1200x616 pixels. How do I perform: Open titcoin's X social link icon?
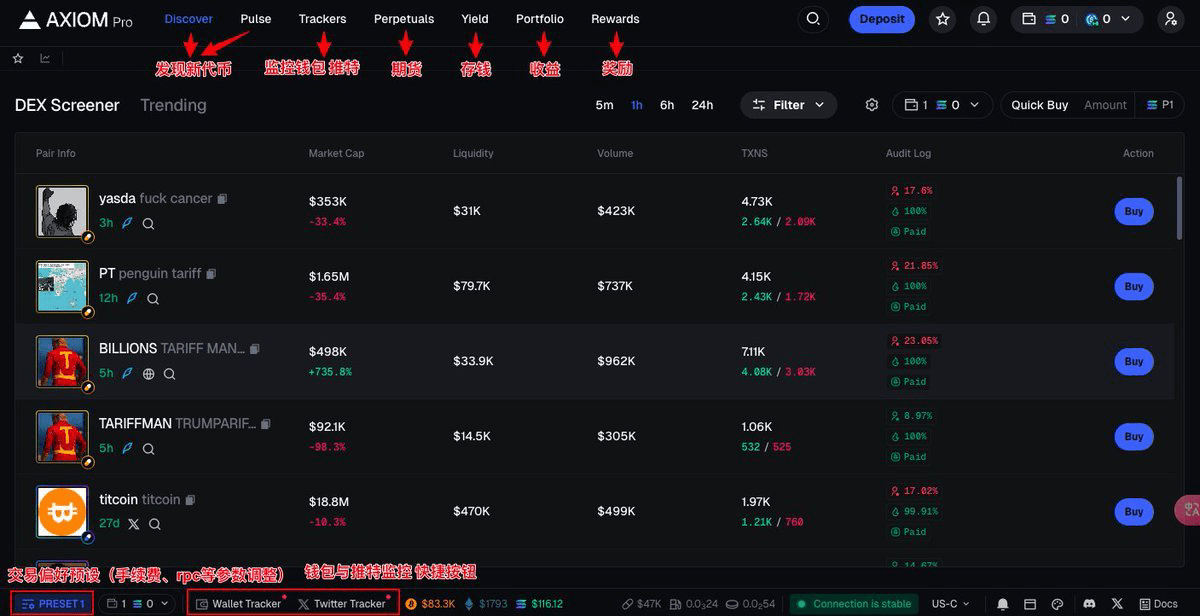pos(134,524)
